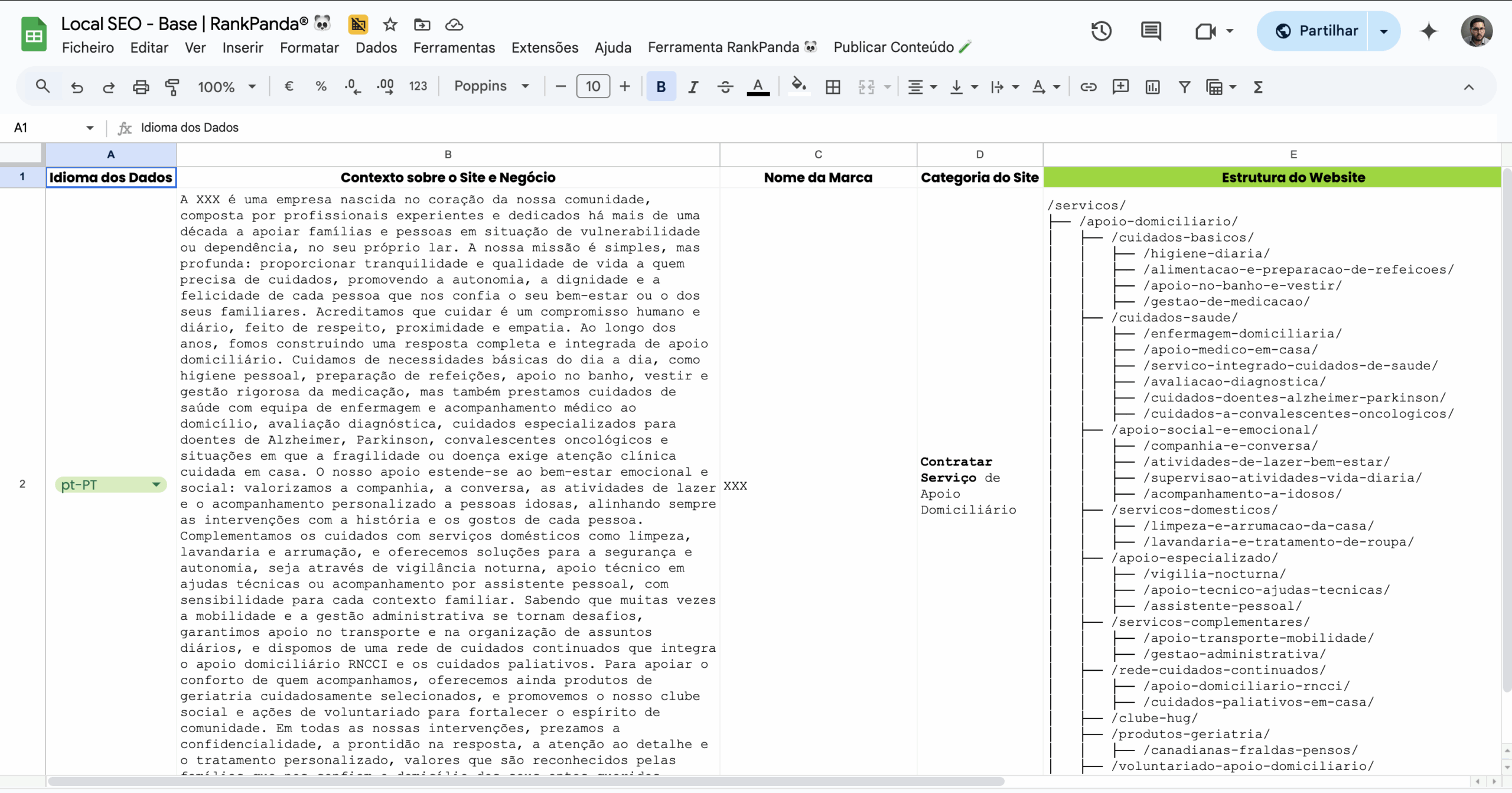Open fill color picker
This screenshot has height=793, width=1512.
pyautogui.click(x=799, y=87)
